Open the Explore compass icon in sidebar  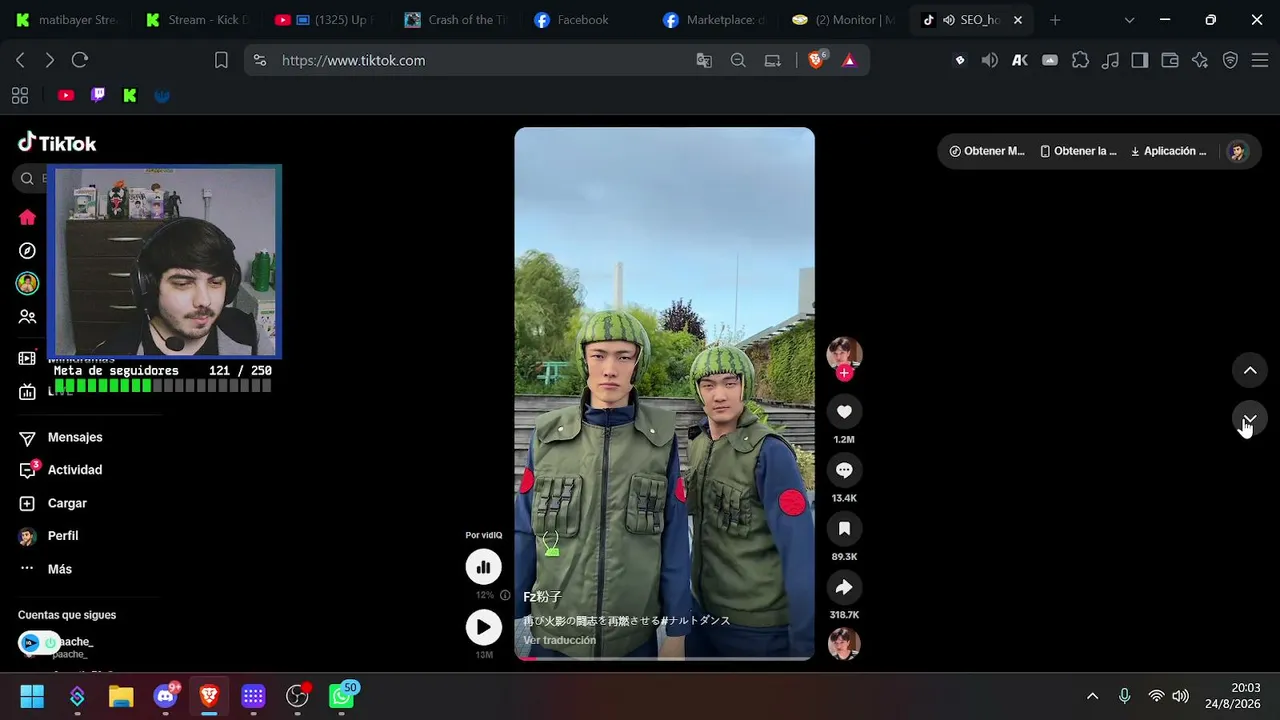[x=27, y=250]
